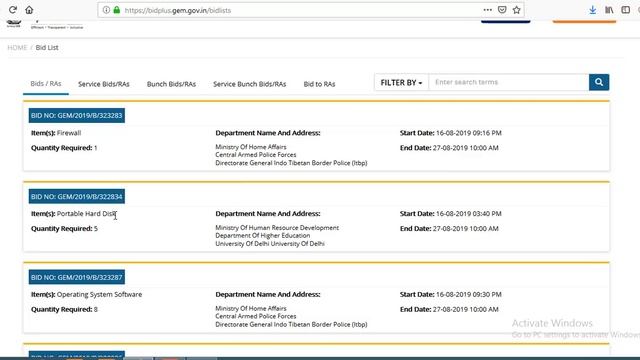
Task: Open the FILTER BY dropdown
Action: [x=401, y=82]
